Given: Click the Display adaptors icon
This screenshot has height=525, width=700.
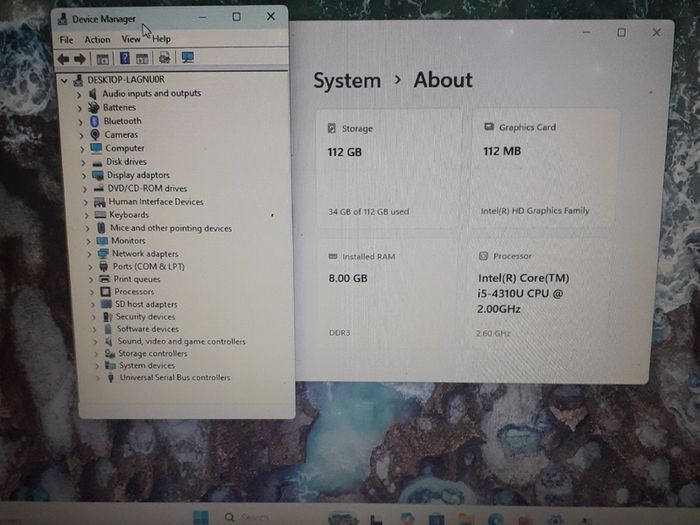Looking at the screenshot, I should tap(98, 175).
